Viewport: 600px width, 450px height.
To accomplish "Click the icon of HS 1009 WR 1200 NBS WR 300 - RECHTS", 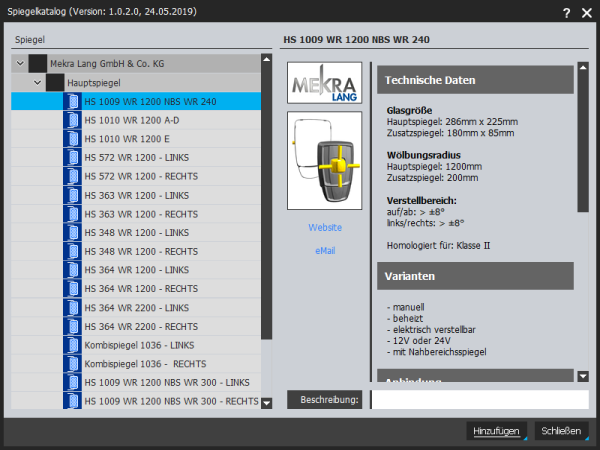I will pos(72,401).
